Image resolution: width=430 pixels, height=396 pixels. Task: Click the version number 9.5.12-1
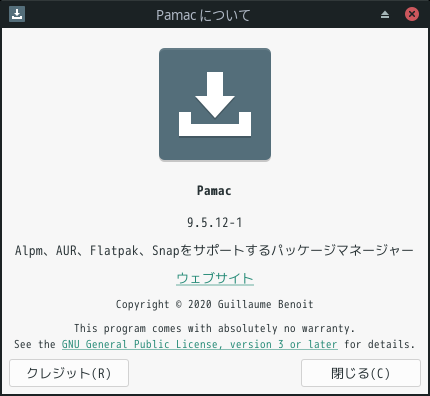pos(214,222)
